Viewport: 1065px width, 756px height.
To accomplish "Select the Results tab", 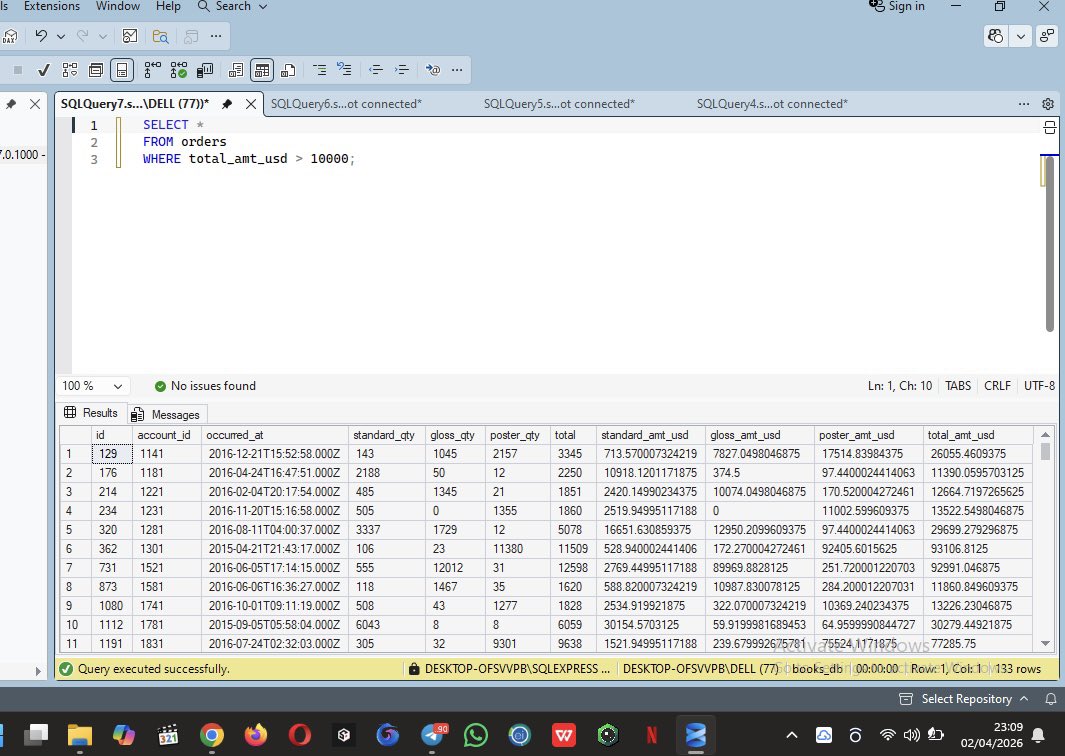I will [91, 413].
